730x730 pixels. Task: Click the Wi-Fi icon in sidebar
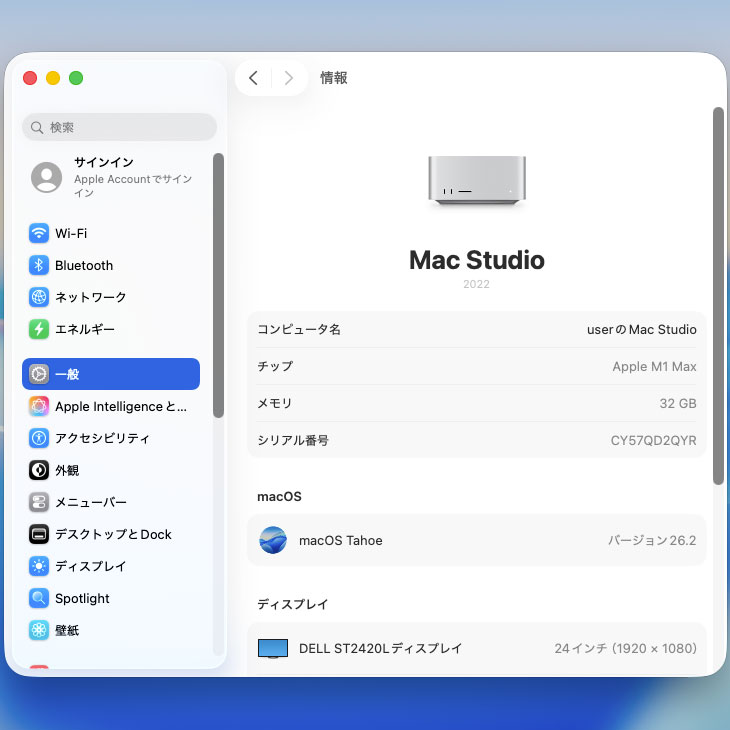[39, 233]
